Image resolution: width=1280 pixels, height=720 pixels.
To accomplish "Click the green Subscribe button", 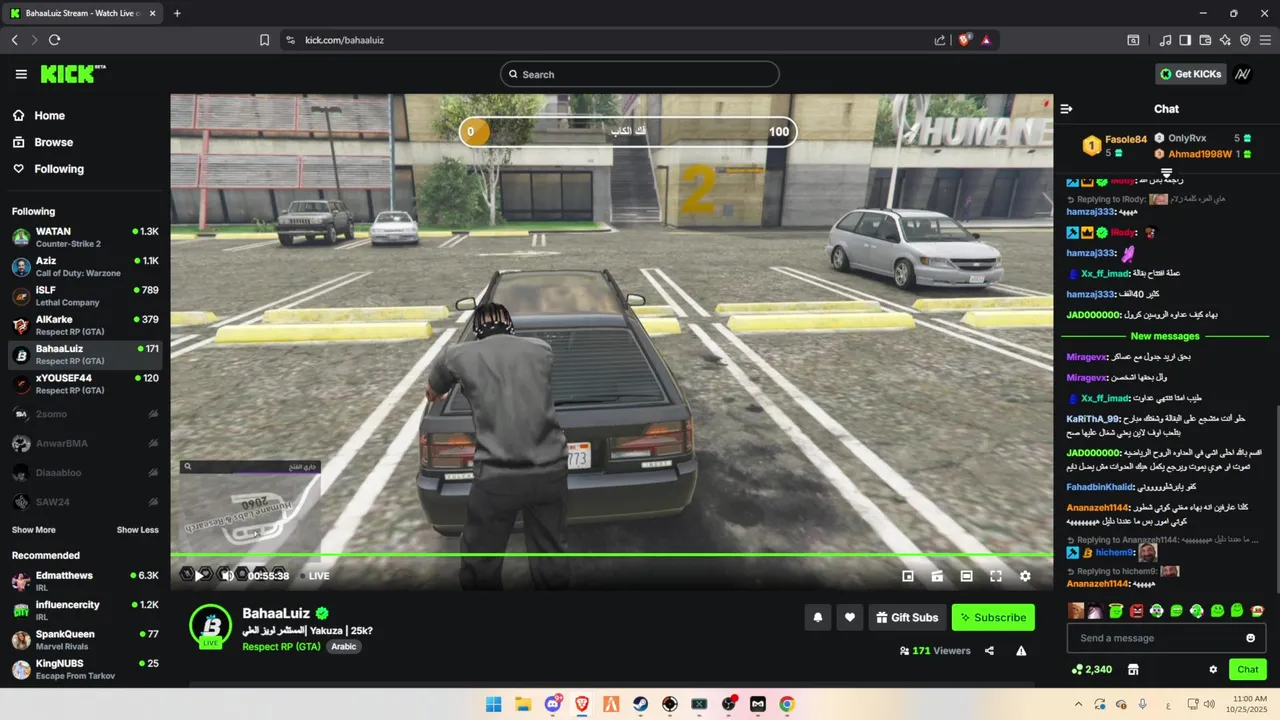I will tap(993, 618).
